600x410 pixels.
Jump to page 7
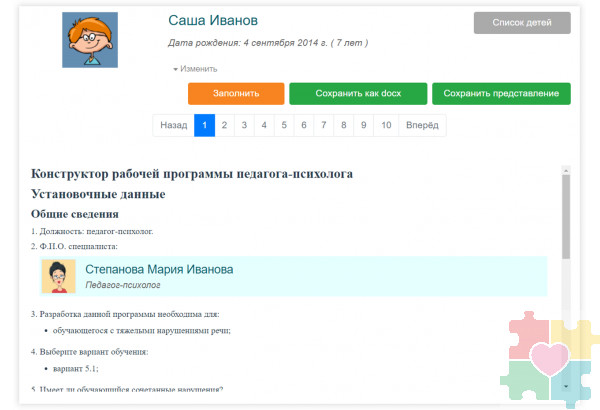point(323,125)
